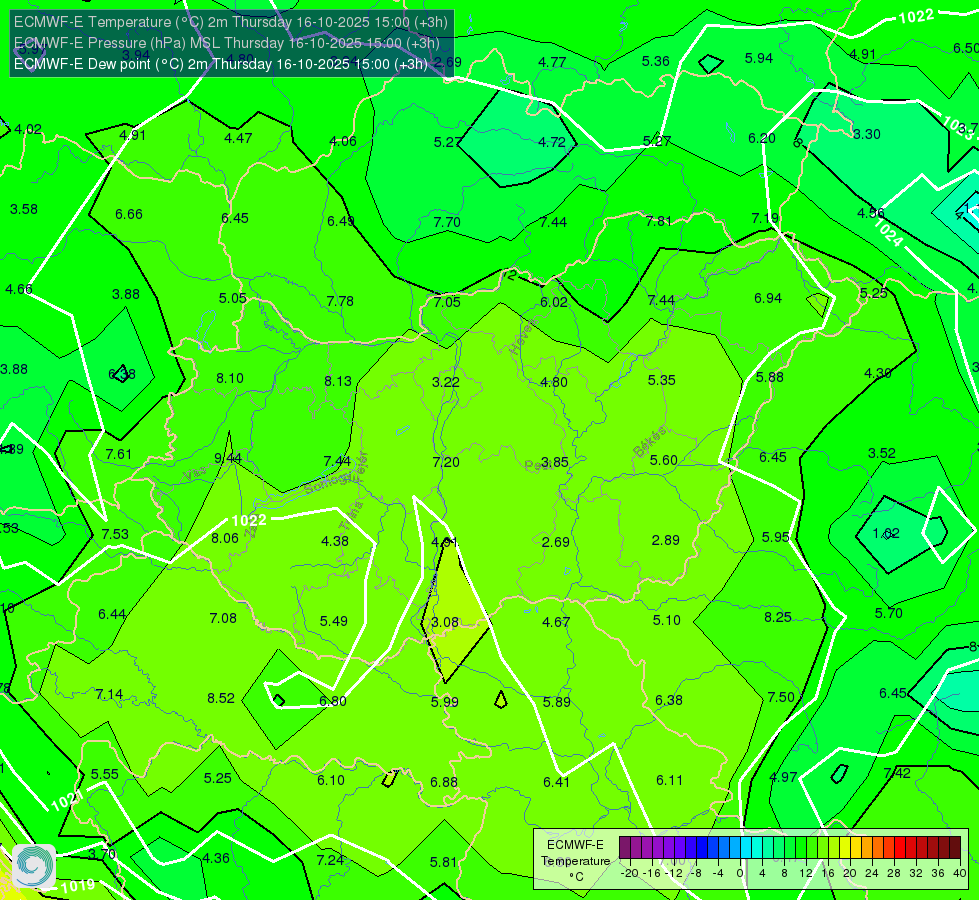Click the dew point value 3.30
Viewport: 979px width, 900px height.
[x=867, y=134]
